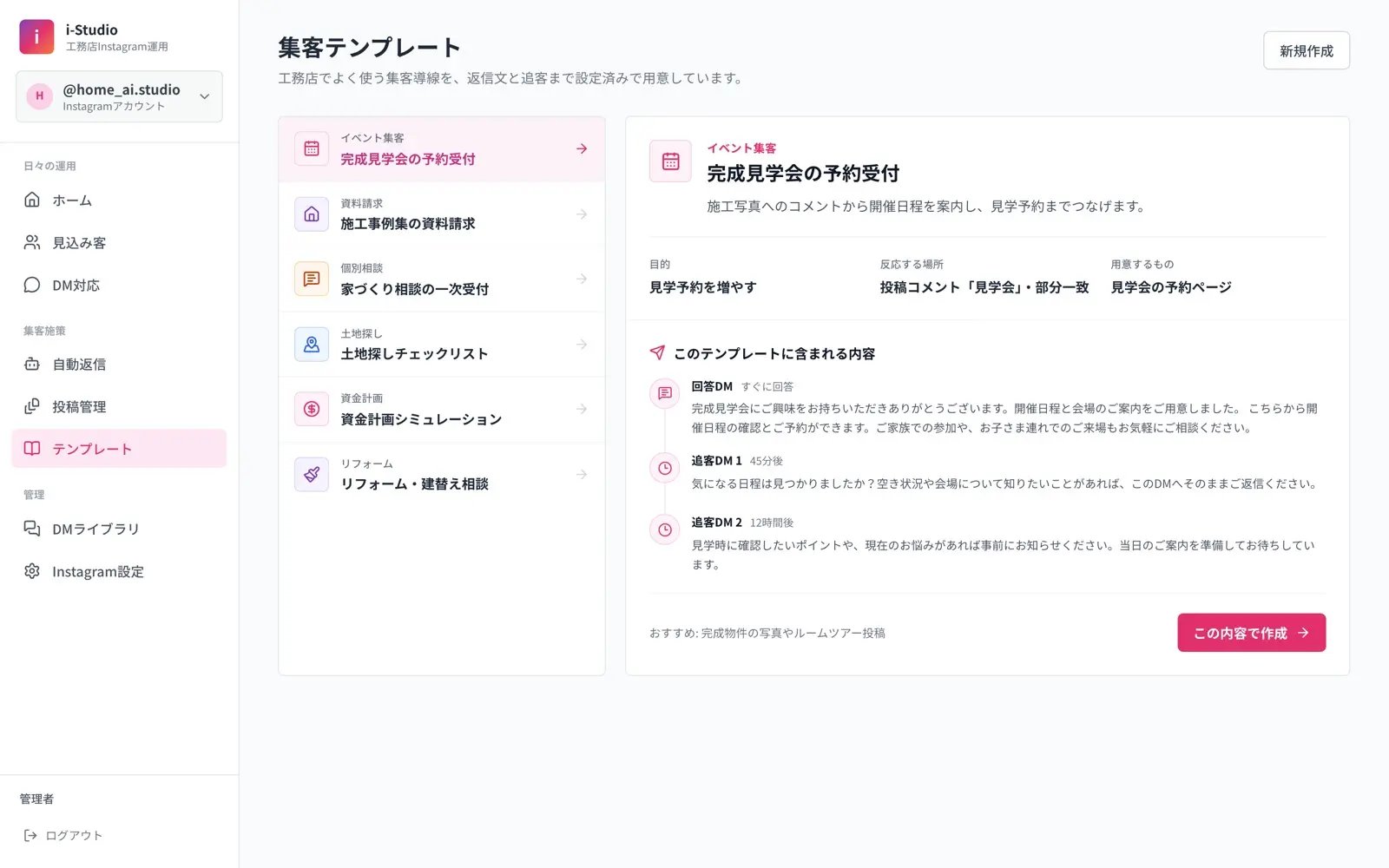
Task: Click the i-Studio logo icon
Action: click(36, 36)
